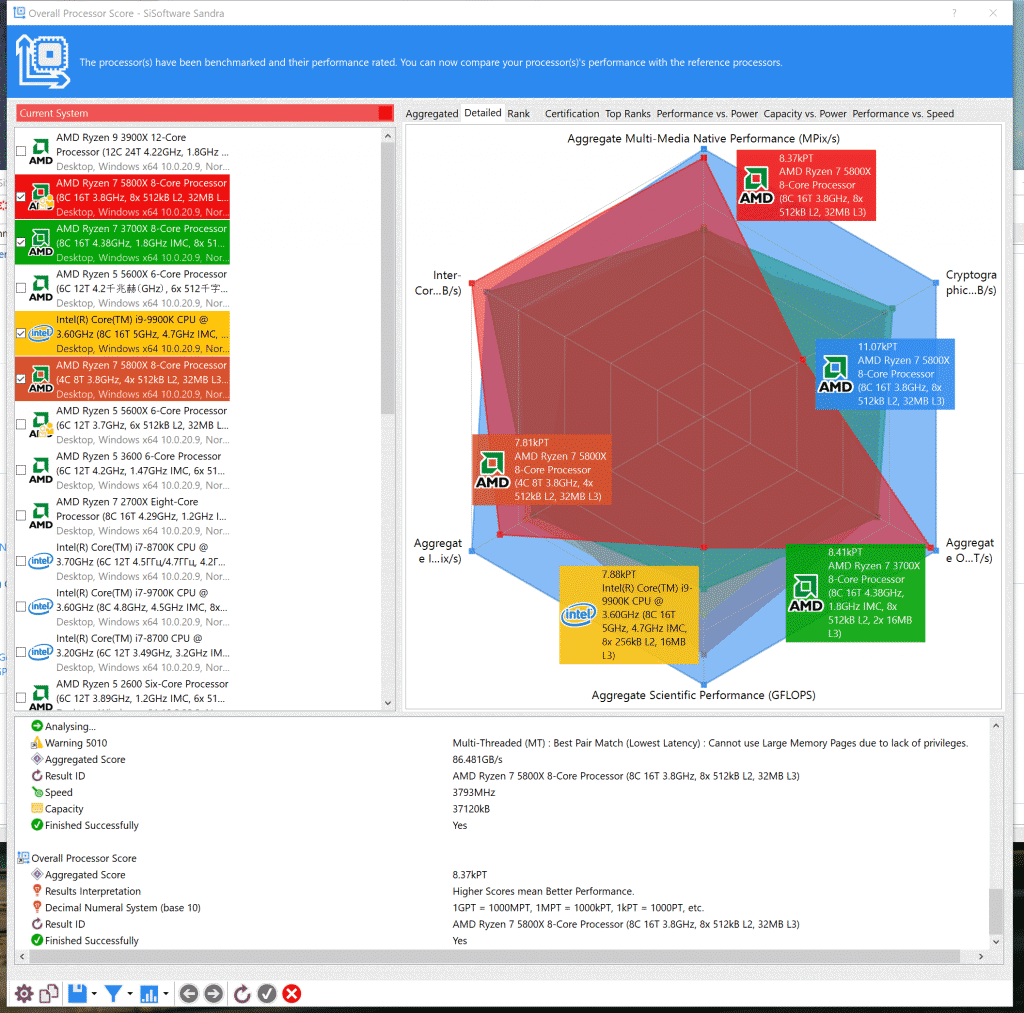Click the 37120kB capacity value

coord(471,809)
